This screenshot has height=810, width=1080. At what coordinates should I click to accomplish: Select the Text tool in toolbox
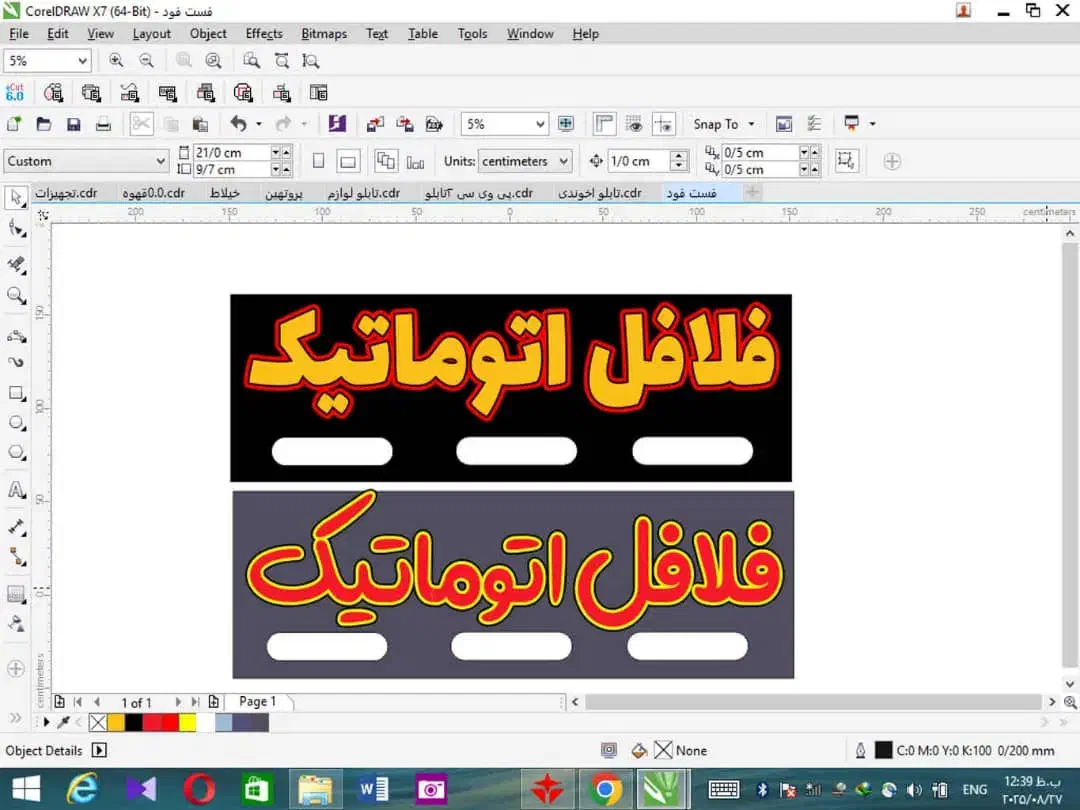coord(16,490)
